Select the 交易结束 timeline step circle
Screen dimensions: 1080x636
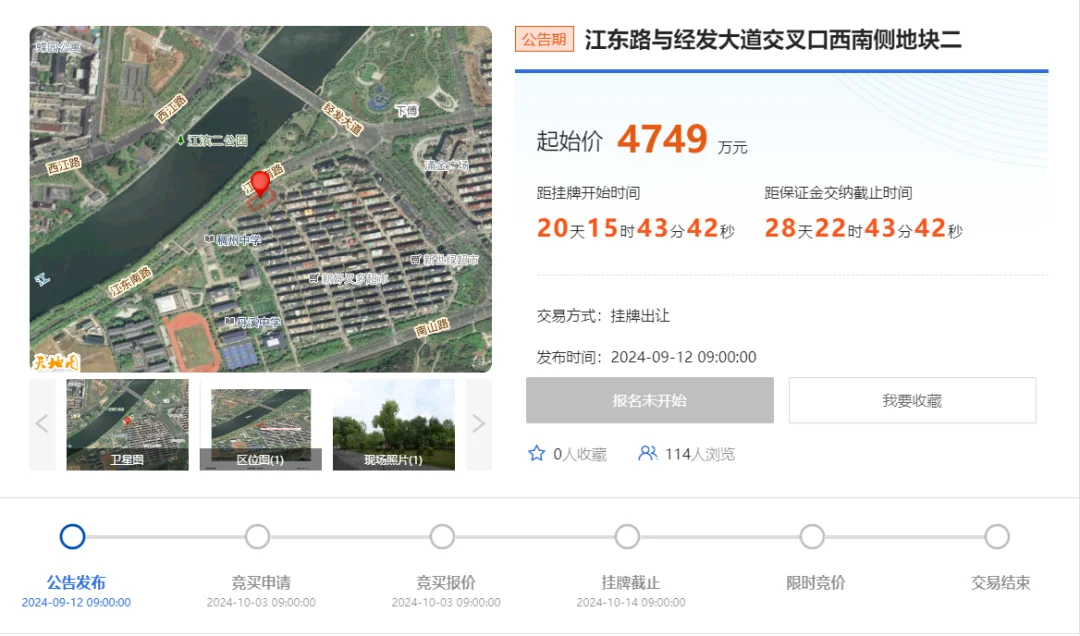tap(997, 537)
